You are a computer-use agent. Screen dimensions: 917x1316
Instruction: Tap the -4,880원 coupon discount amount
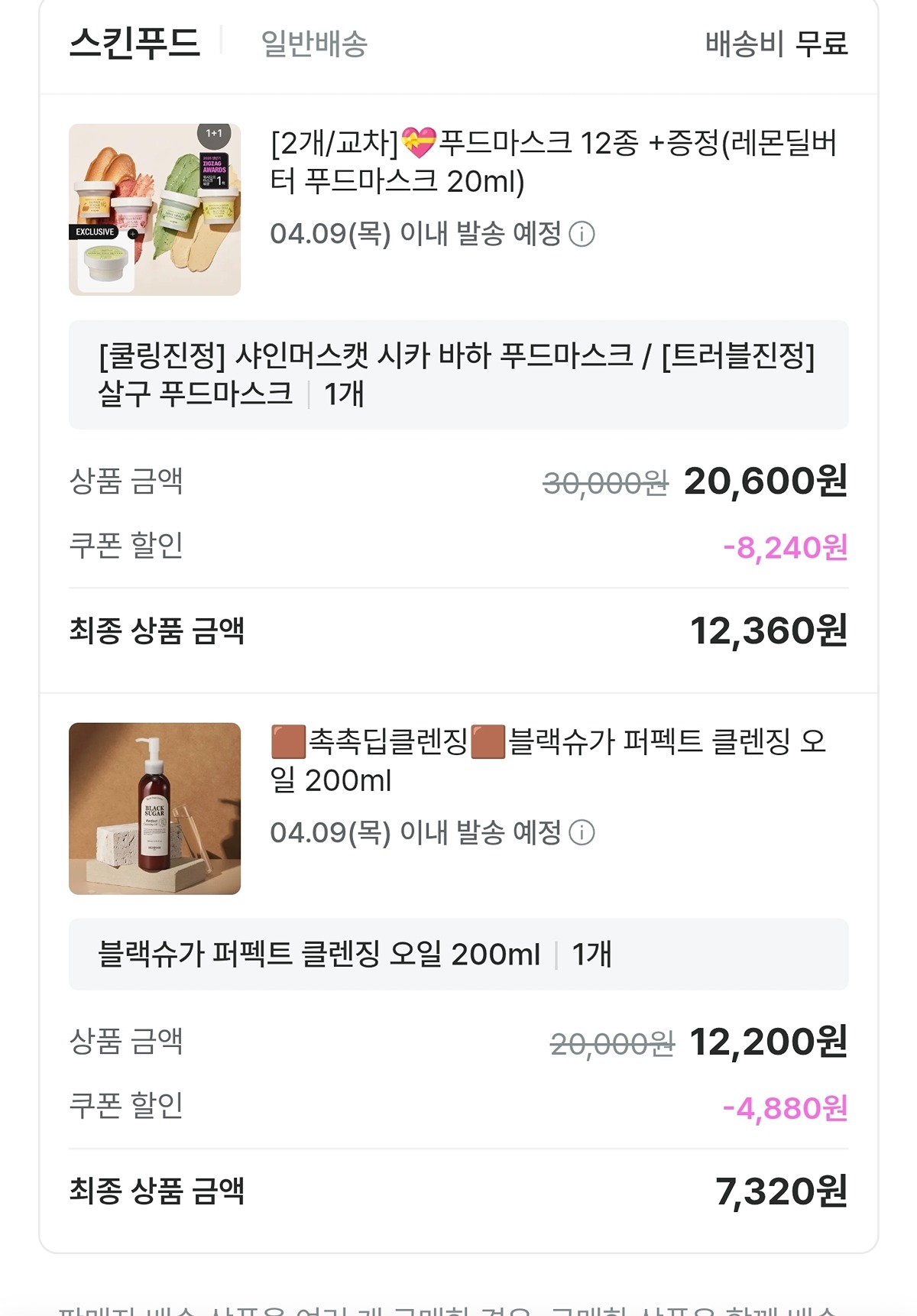point(785,1107)
